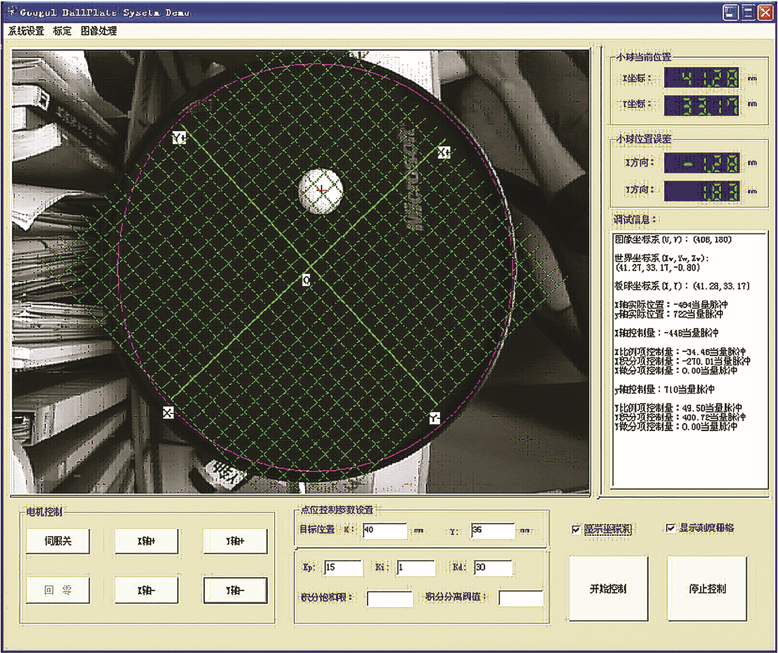
Task: Click the white ball in camera view
Action: [321, 189]
